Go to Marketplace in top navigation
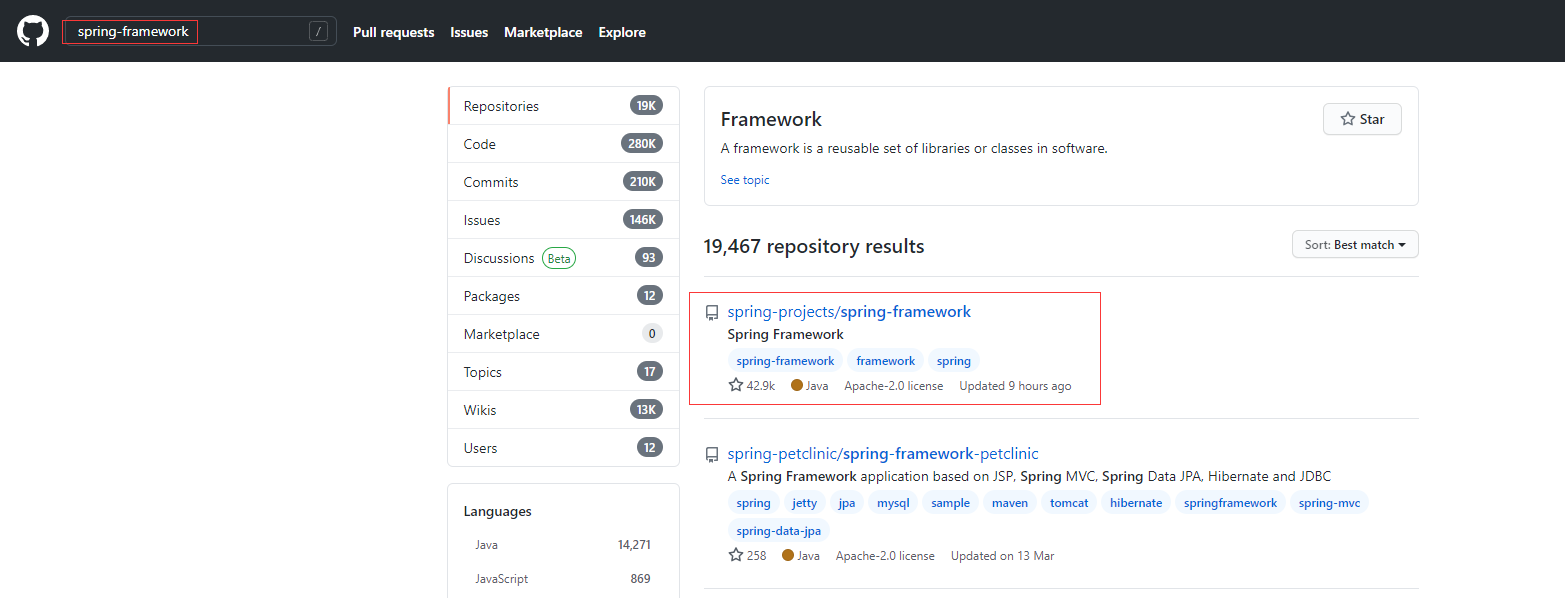This screenshot has width=1565, height=598. tap(543, 32)
